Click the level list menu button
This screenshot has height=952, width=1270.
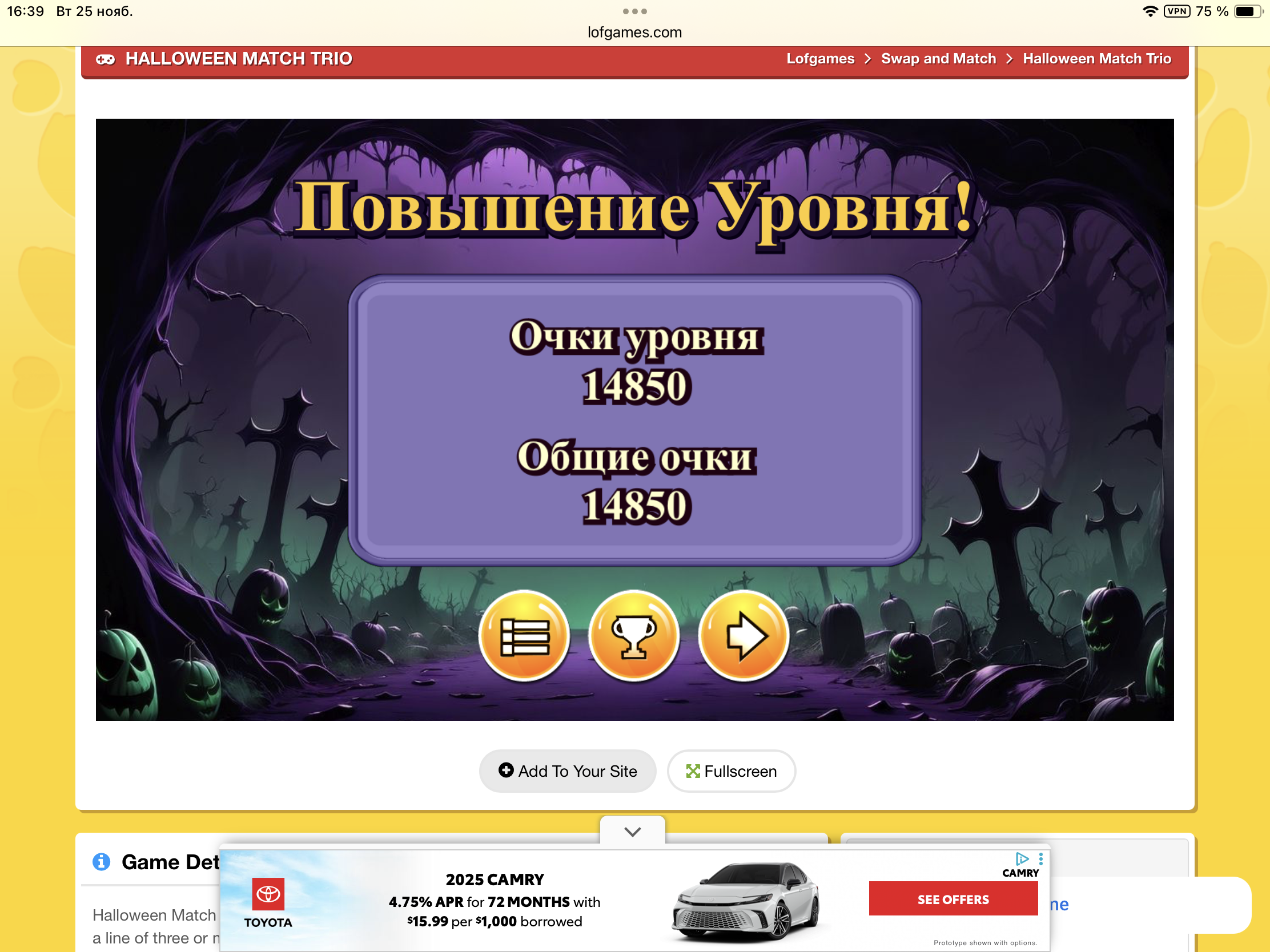point(524,636)
